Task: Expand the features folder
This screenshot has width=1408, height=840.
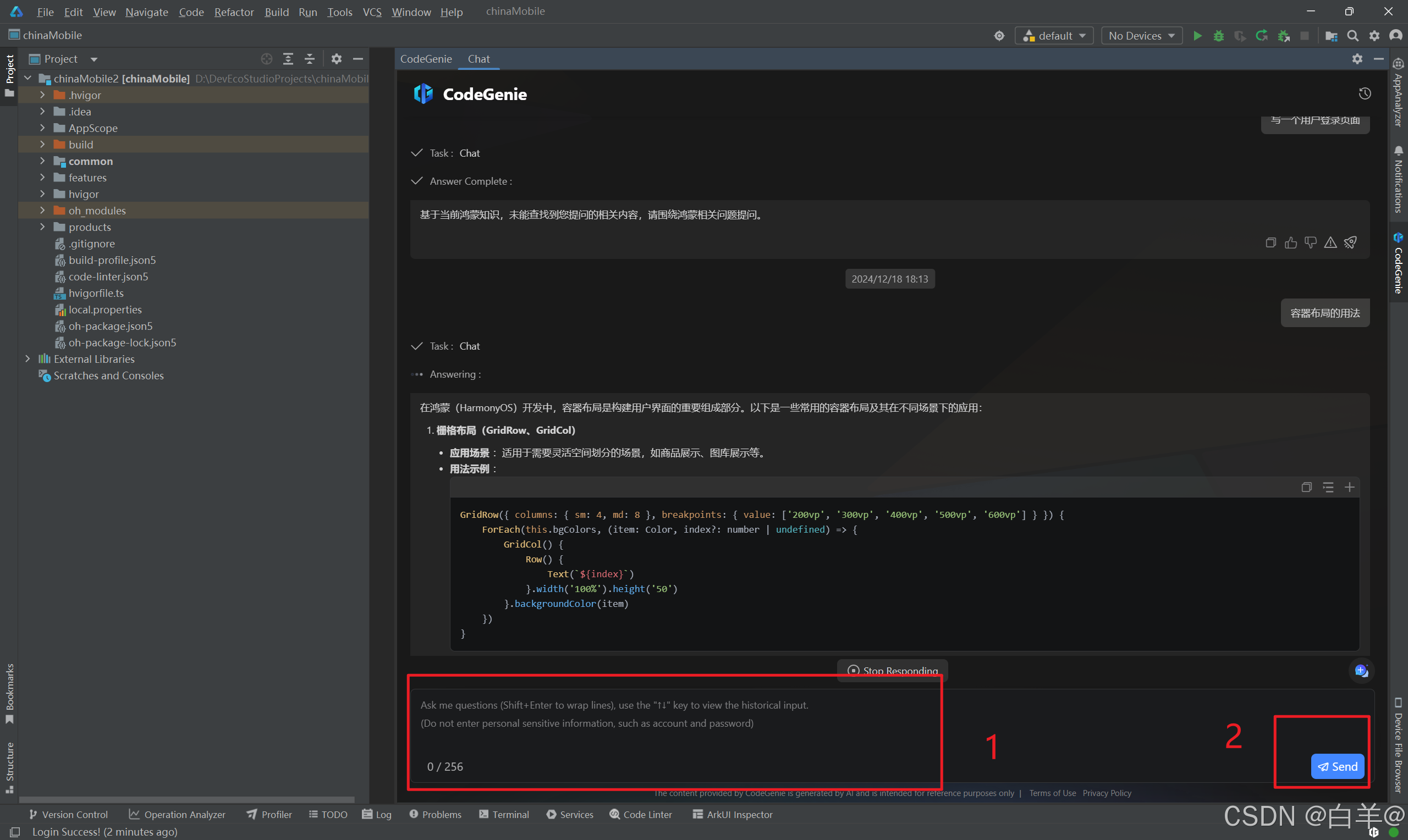Action: tap(42, 177)
